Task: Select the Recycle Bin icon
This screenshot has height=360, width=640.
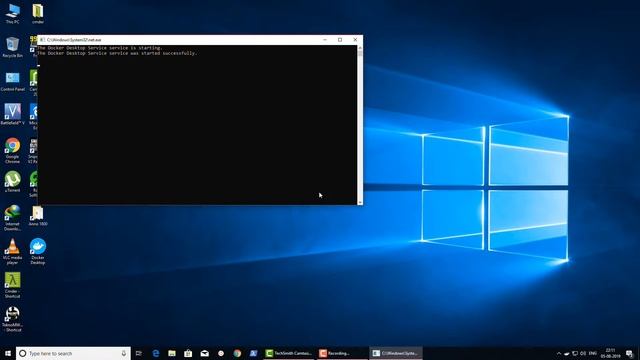Action: [12, 47]
